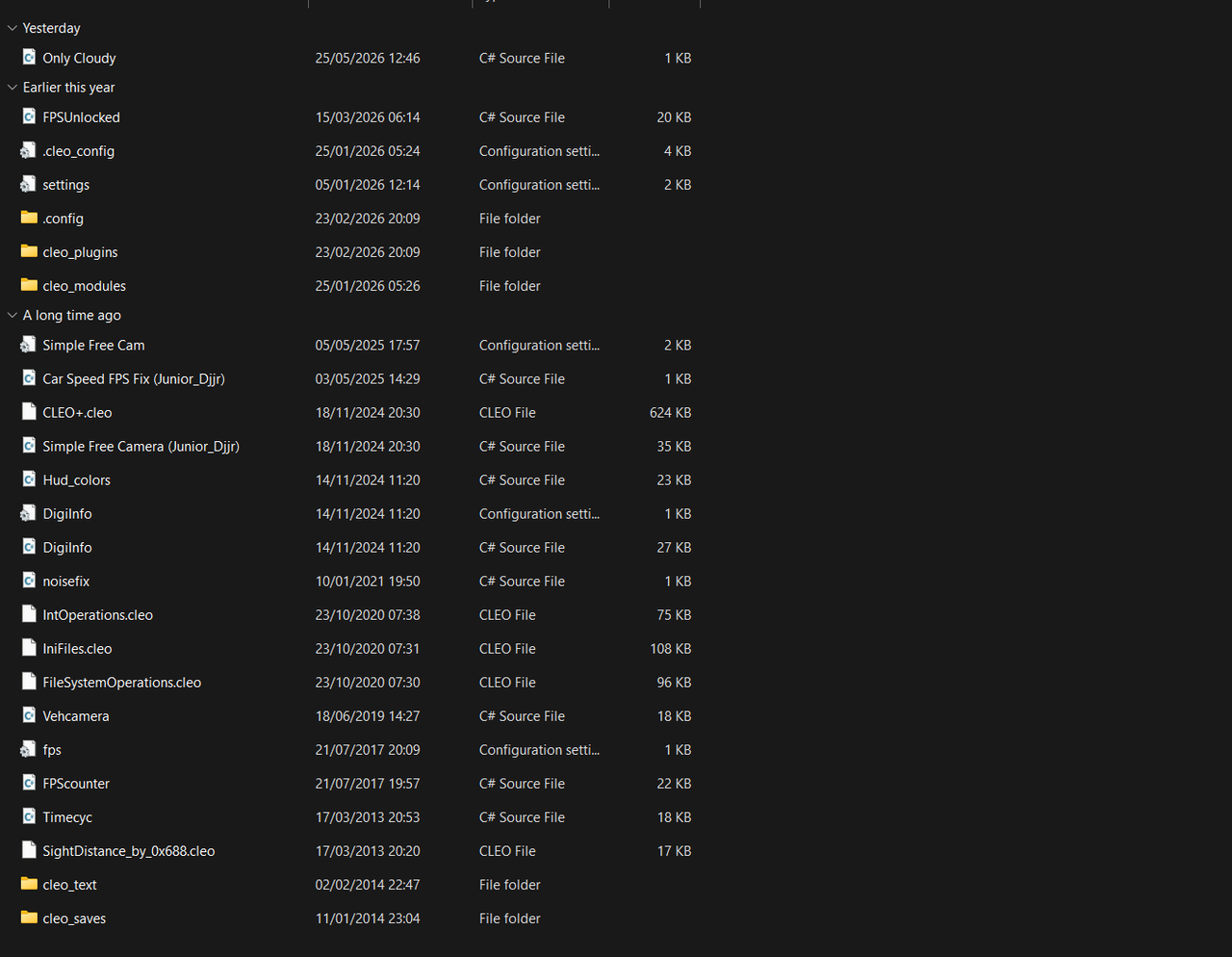
Task: Select the cleo_saves folder name
Action: point(74,918)
